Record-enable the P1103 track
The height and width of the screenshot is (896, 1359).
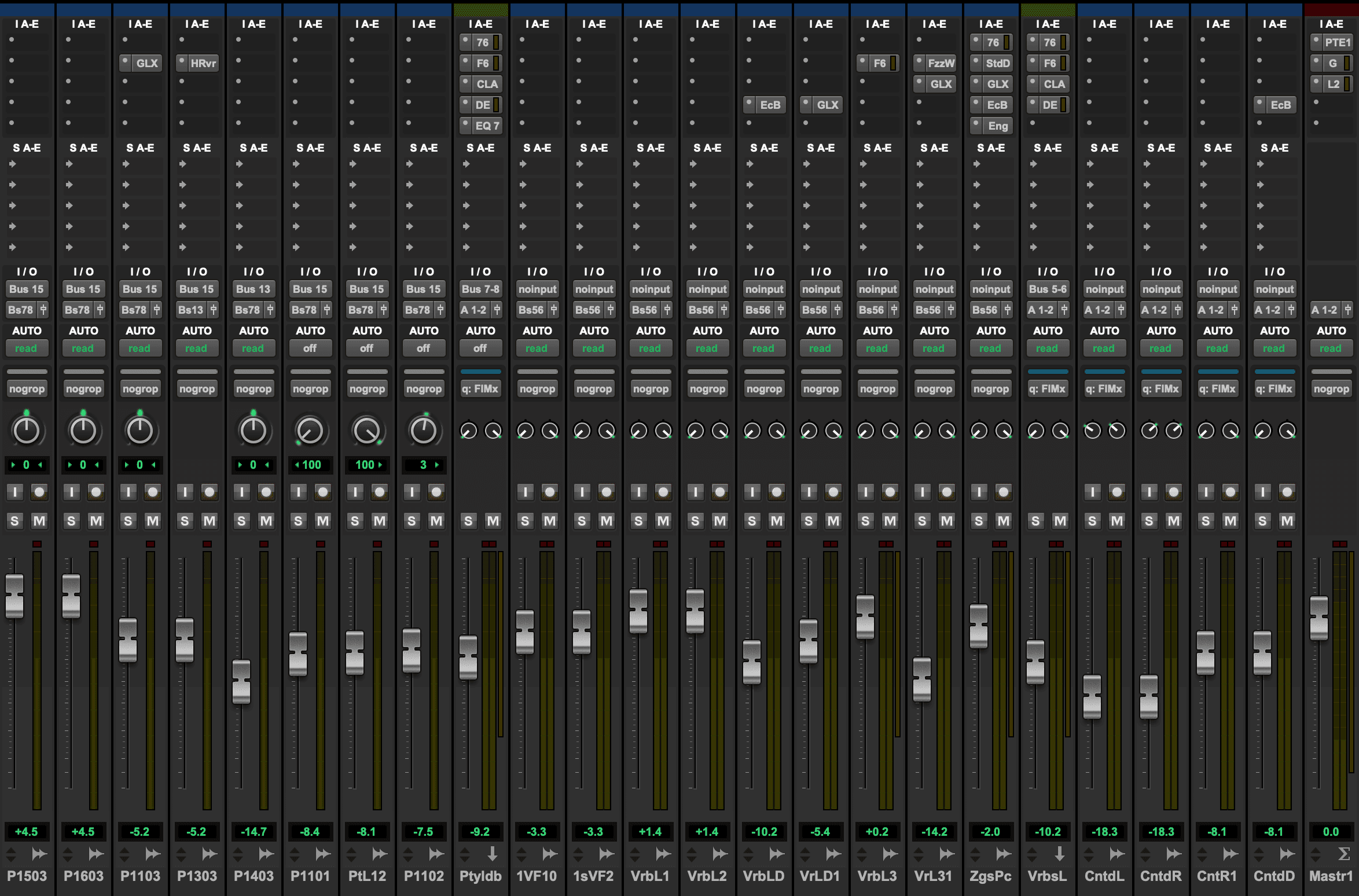pyautogui.click(x=153, y=492)
